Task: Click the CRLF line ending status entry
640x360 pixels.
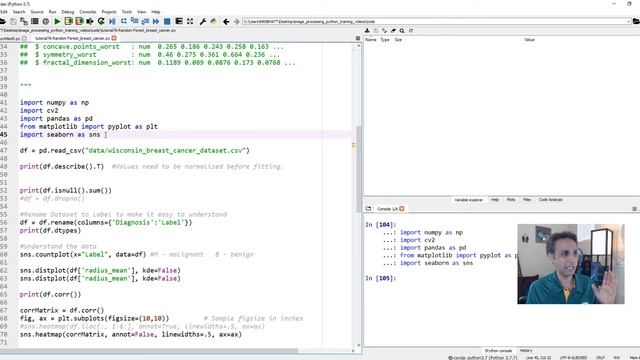Action: [600, 358]
